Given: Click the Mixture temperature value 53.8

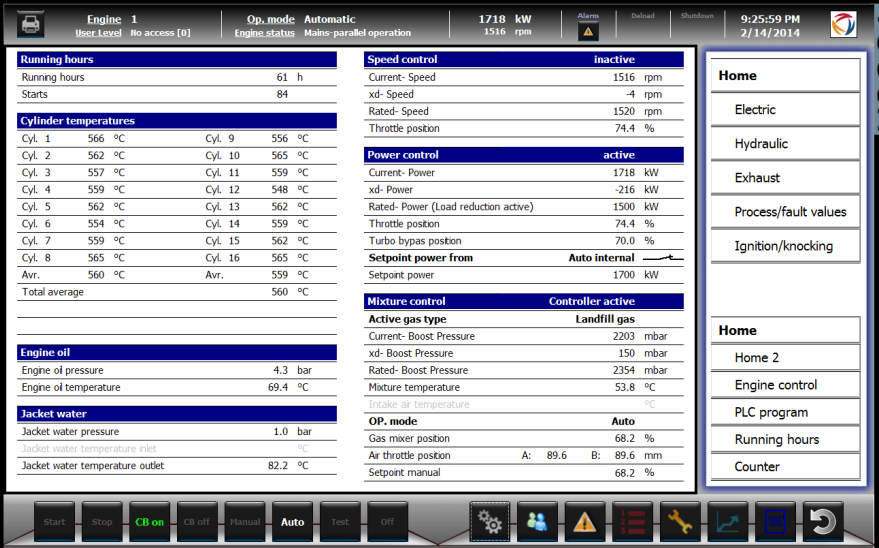Looking at the screenshot, I should pos(624,387).
